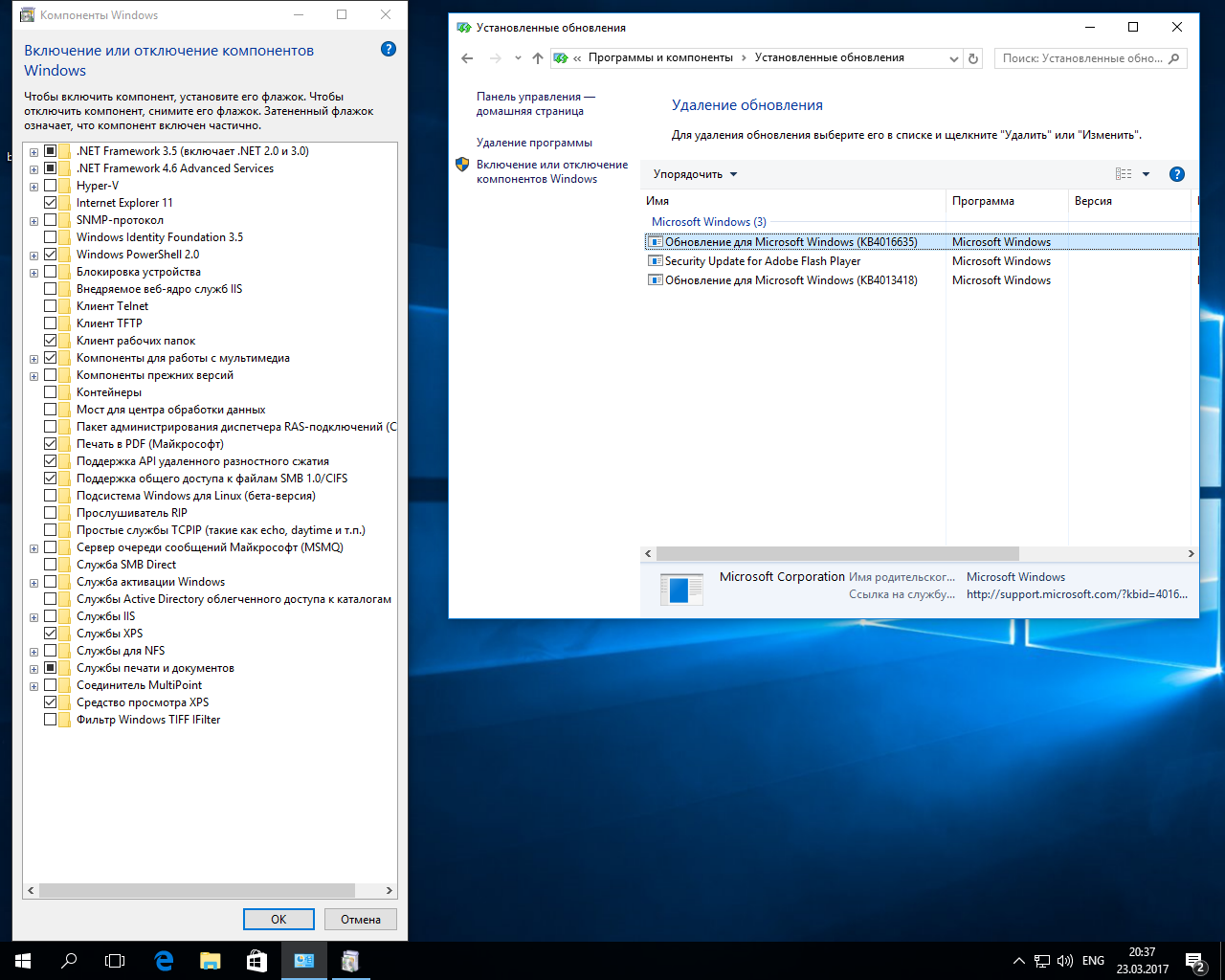The width and height of the screenshot is (1225, 980).
Task: Launch Microsoft Edge from the taskbar
Action: pos(164,961)
